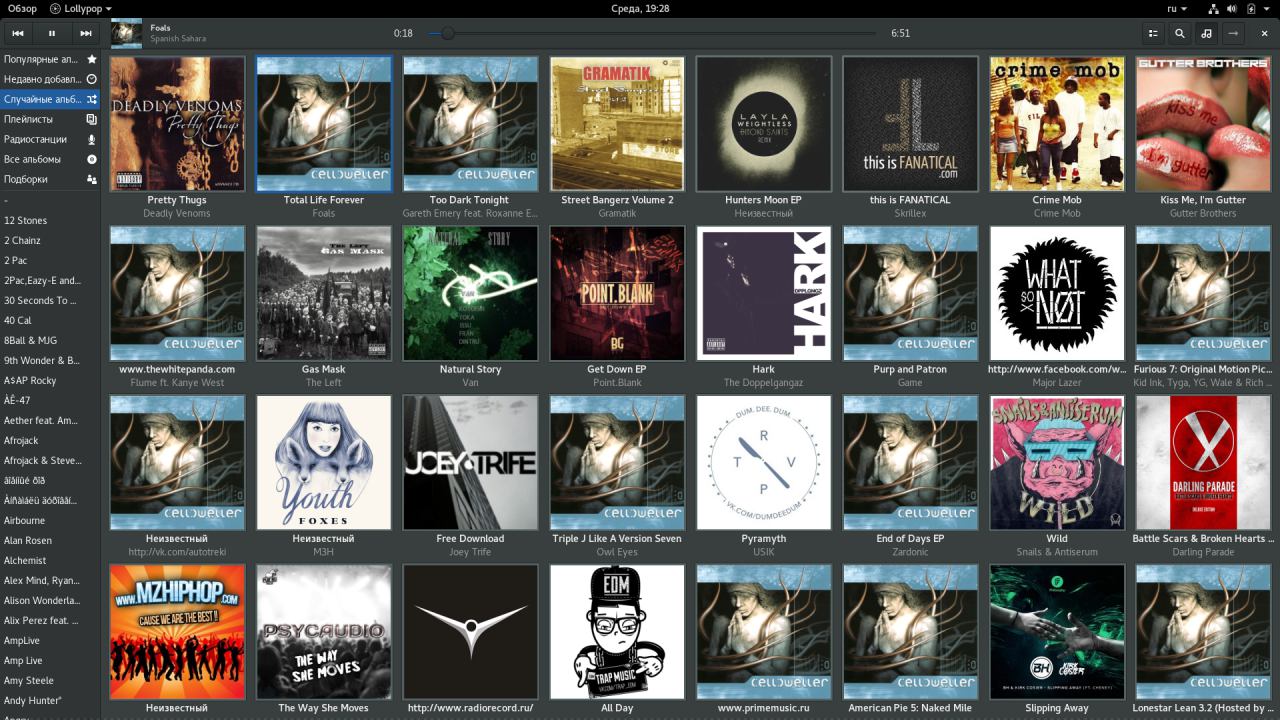Select artist Alan Rosen

tap(50, 540)
